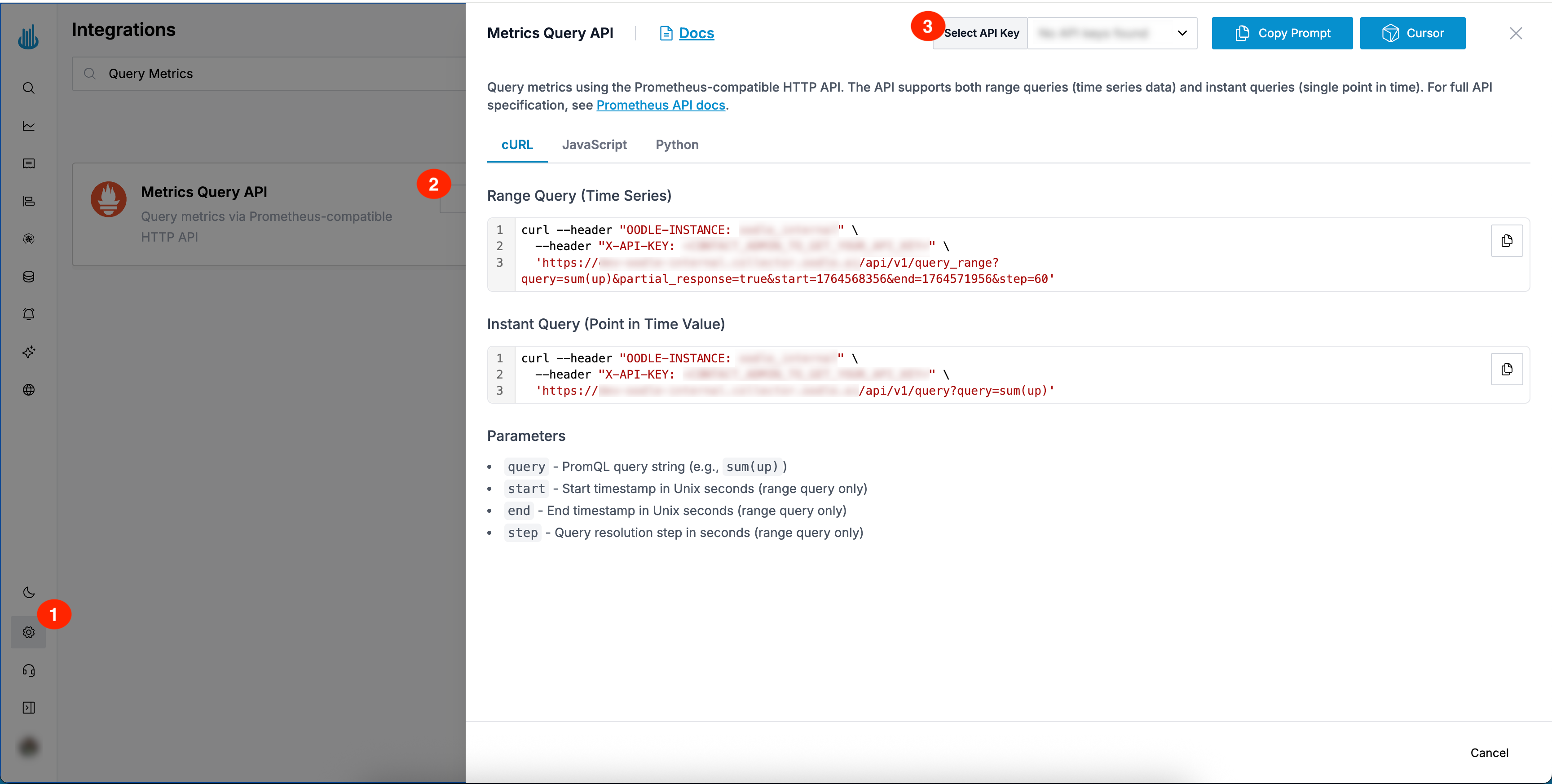Switch to the JavaScript tab

pyautogui.click(x=594, y=145)
